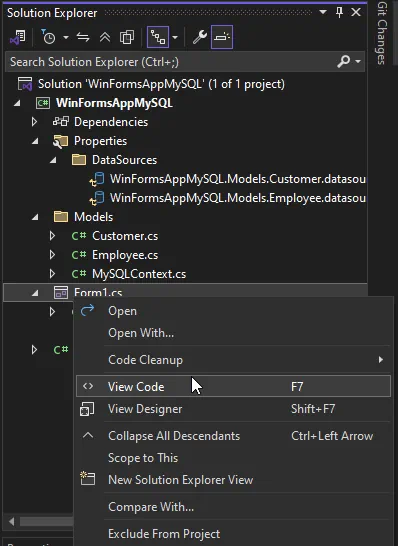Select the Properties folder
Image resolution: width=398 pixels, height=546 pixels.
[100, 141]
